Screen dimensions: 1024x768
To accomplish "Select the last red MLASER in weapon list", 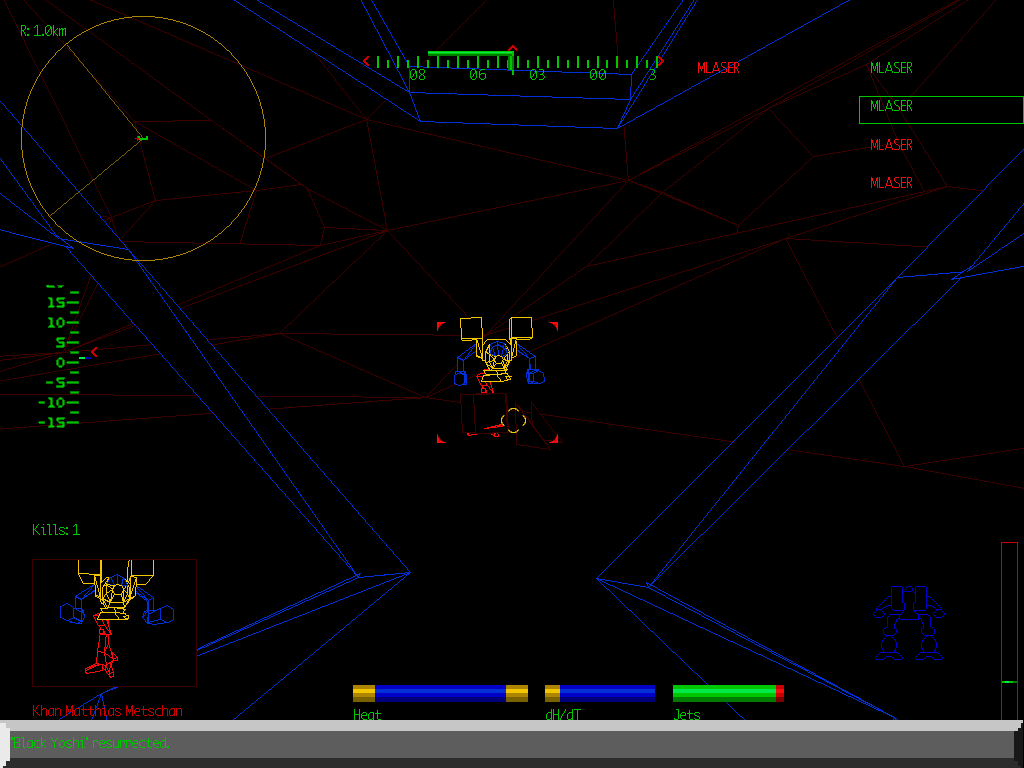I will tap(891, 183).
